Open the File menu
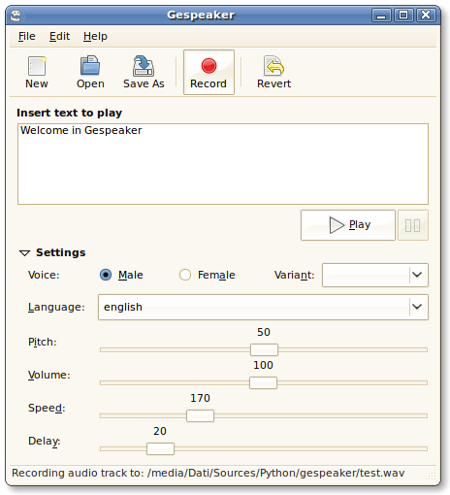Screen dimensions: 450x495 [27, 36]
